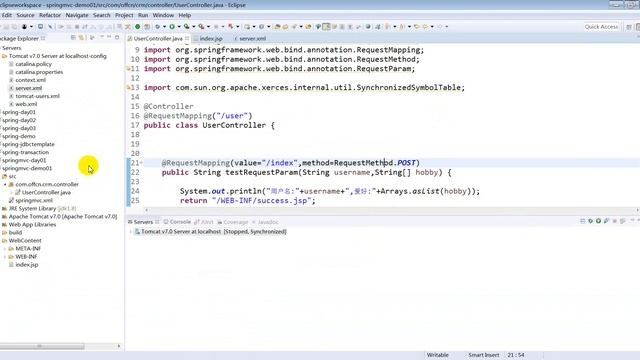The image size is (640, 360).
Task: Expand com.offcn.crm.controller package node
Action: coord(5,184)
